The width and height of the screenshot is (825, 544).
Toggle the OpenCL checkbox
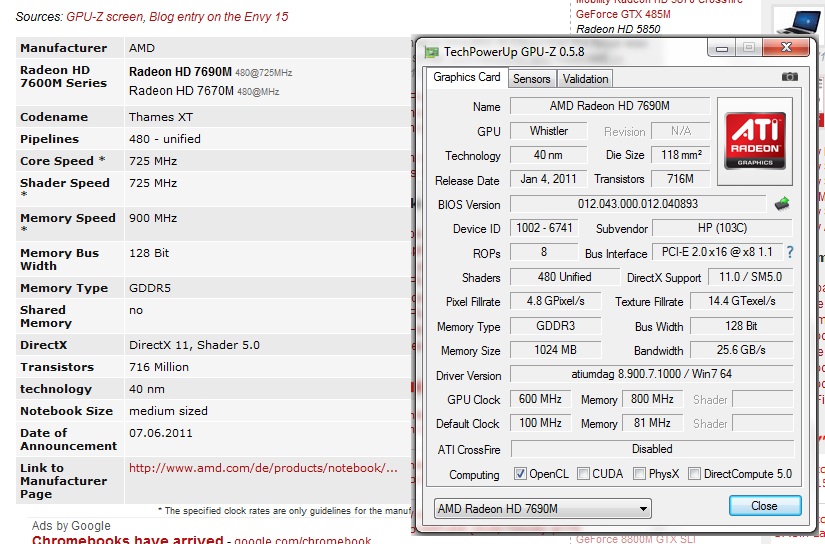click(520, 474)
